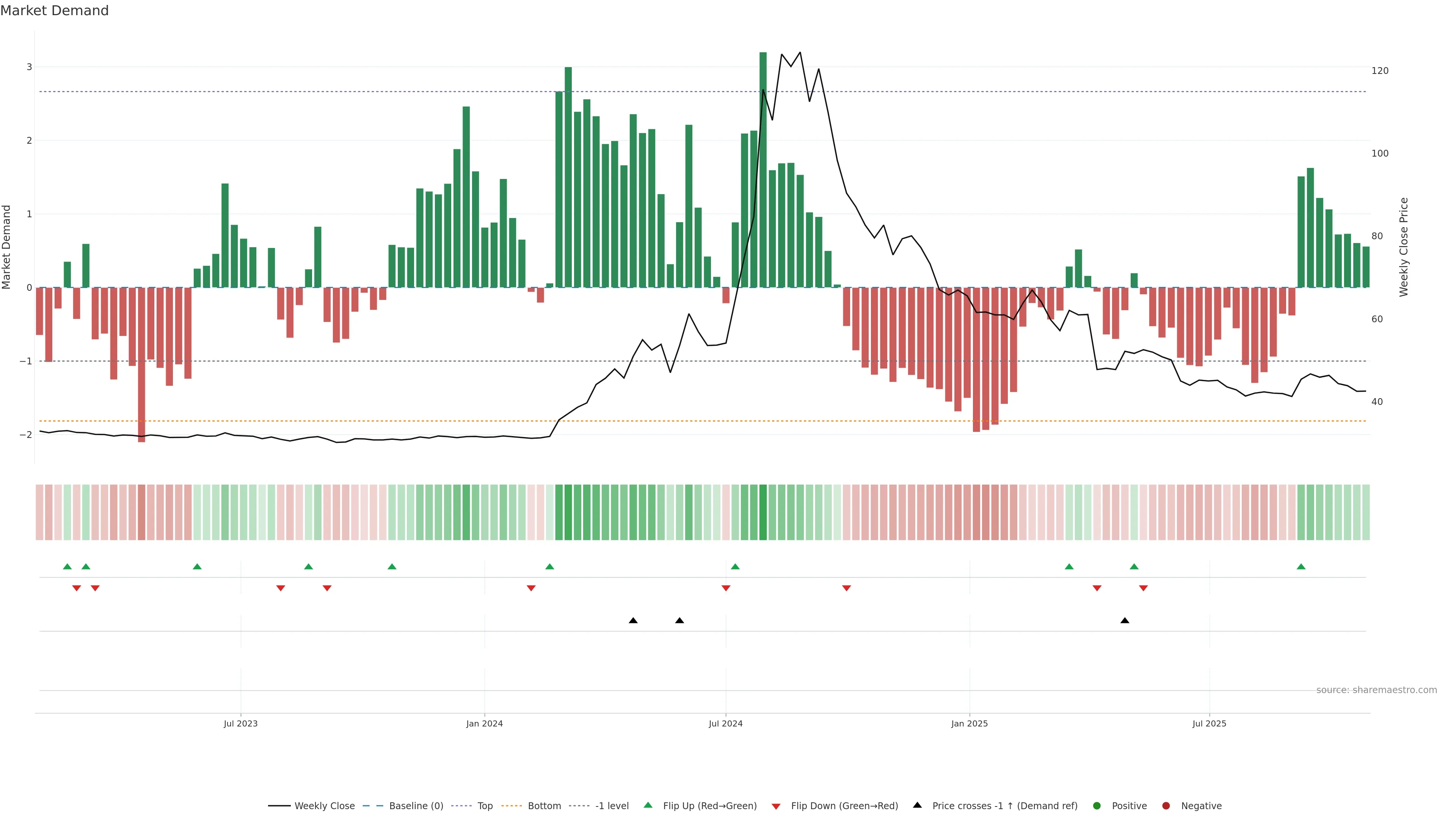Viewport: 1456px width, 819px height.
Task: Click the black Price crosses -1 legend triangle
Action: [917, 805]
